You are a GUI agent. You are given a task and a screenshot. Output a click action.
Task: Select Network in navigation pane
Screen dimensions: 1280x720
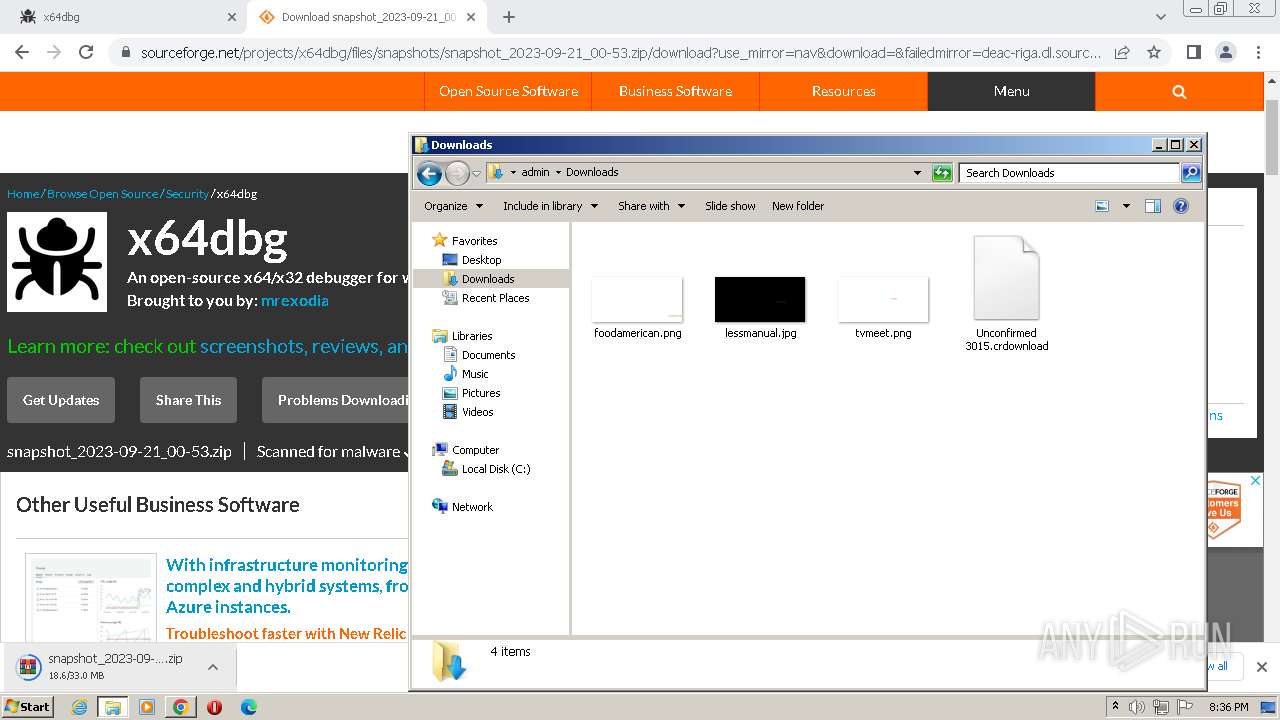(x=472, y=507)
